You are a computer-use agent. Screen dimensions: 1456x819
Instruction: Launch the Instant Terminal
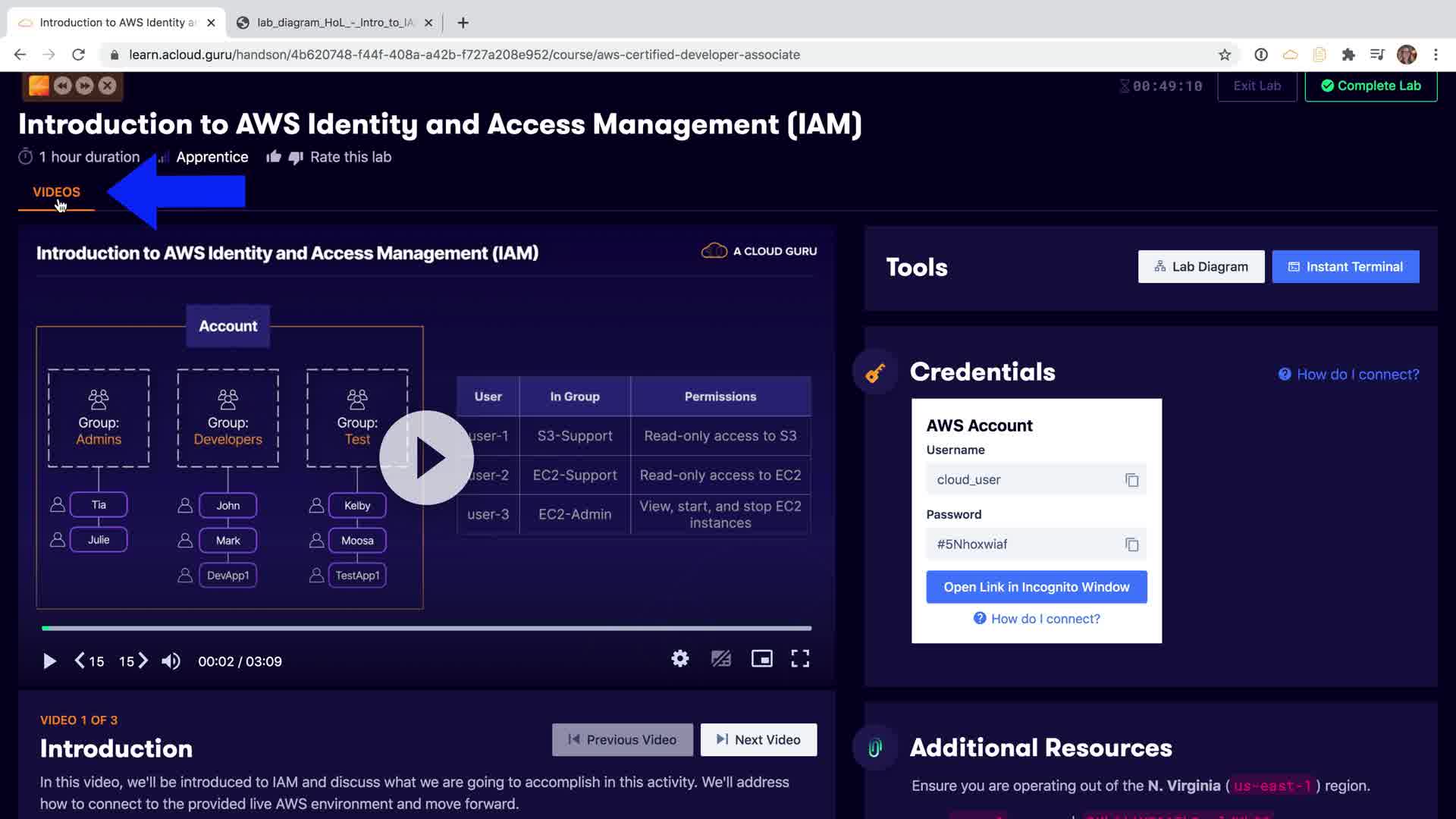[x=1345, y=267]
